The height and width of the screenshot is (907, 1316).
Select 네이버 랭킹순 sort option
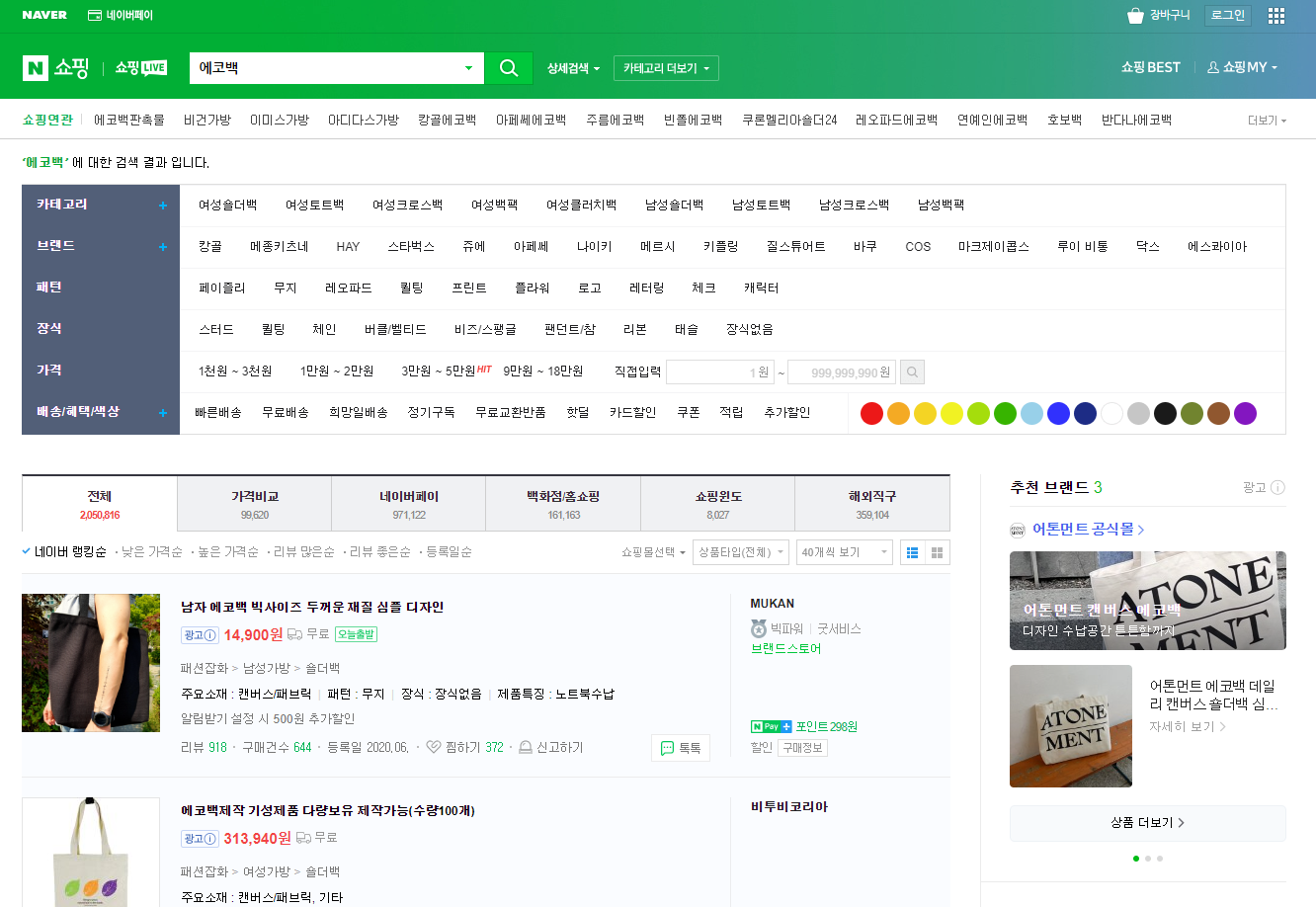70,552
